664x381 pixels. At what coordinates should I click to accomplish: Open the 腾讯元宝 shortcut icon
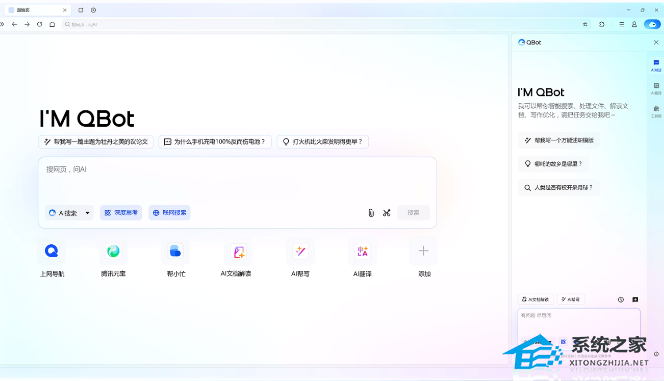click(113, 251)
